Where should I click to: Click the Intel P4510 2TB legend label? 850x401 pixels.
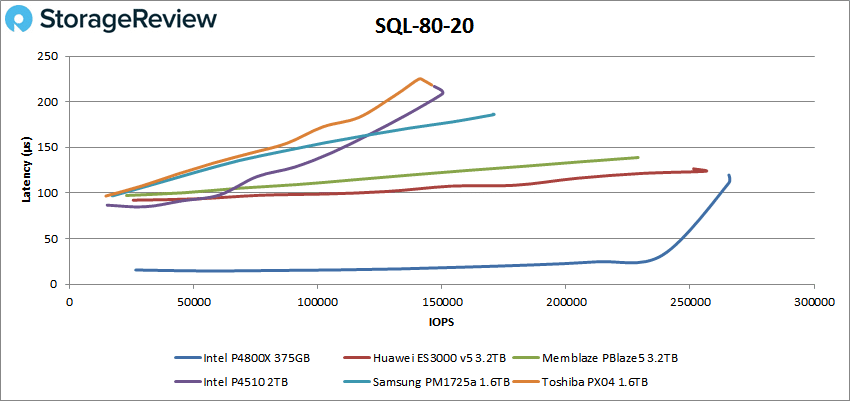pos(245,382)
